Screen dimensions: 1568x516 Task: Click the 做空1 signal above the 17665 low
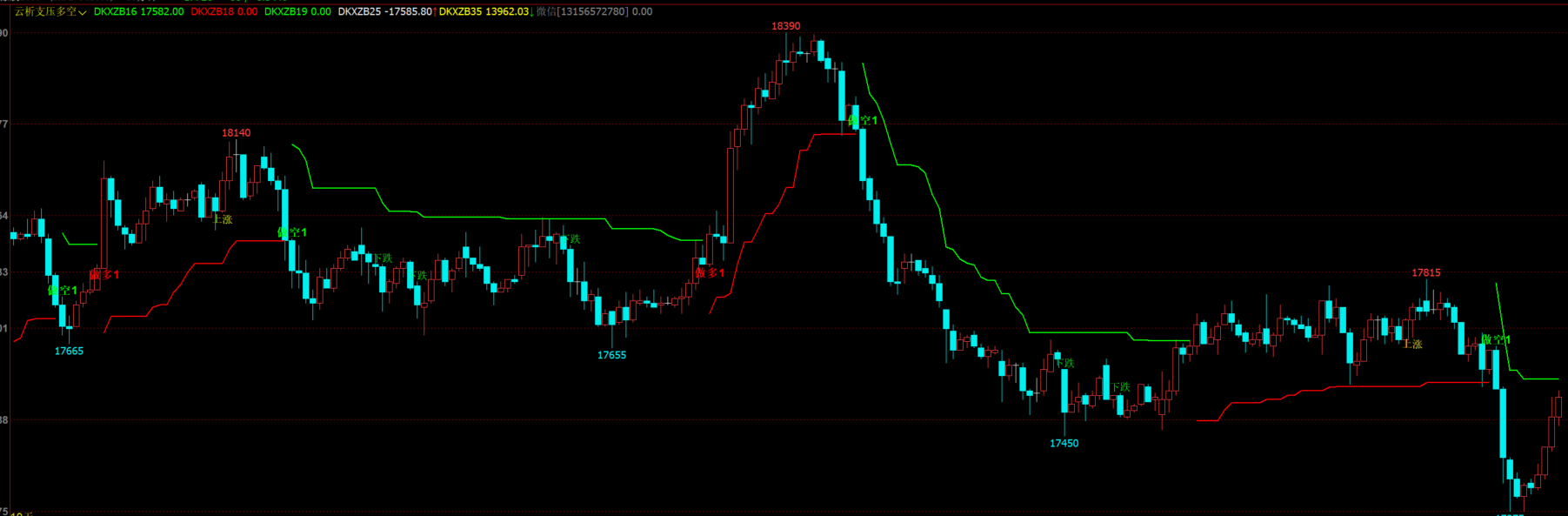tap(63, 291)
